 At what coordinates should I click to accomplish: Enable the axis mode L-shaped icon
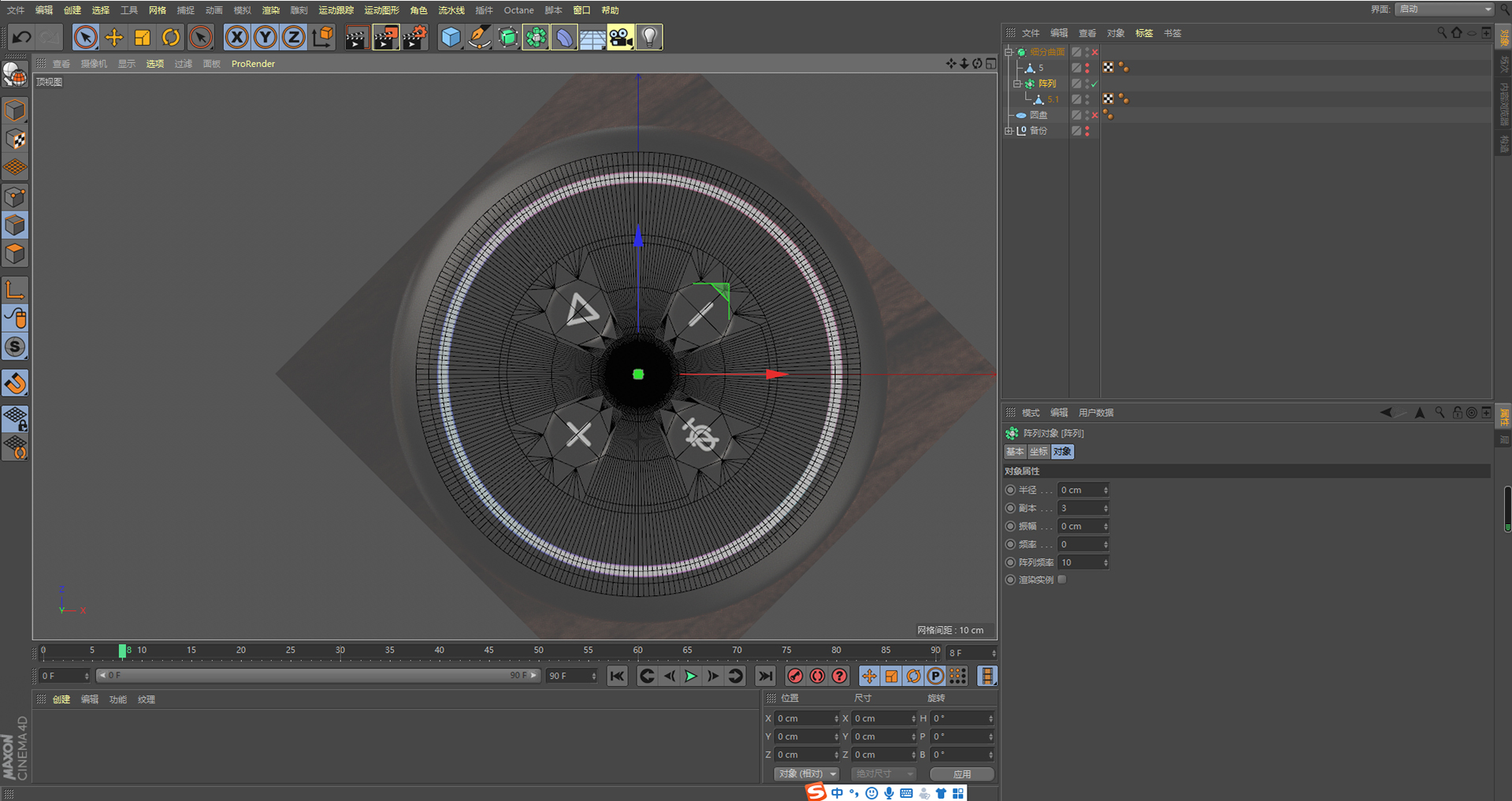[15, 289]
